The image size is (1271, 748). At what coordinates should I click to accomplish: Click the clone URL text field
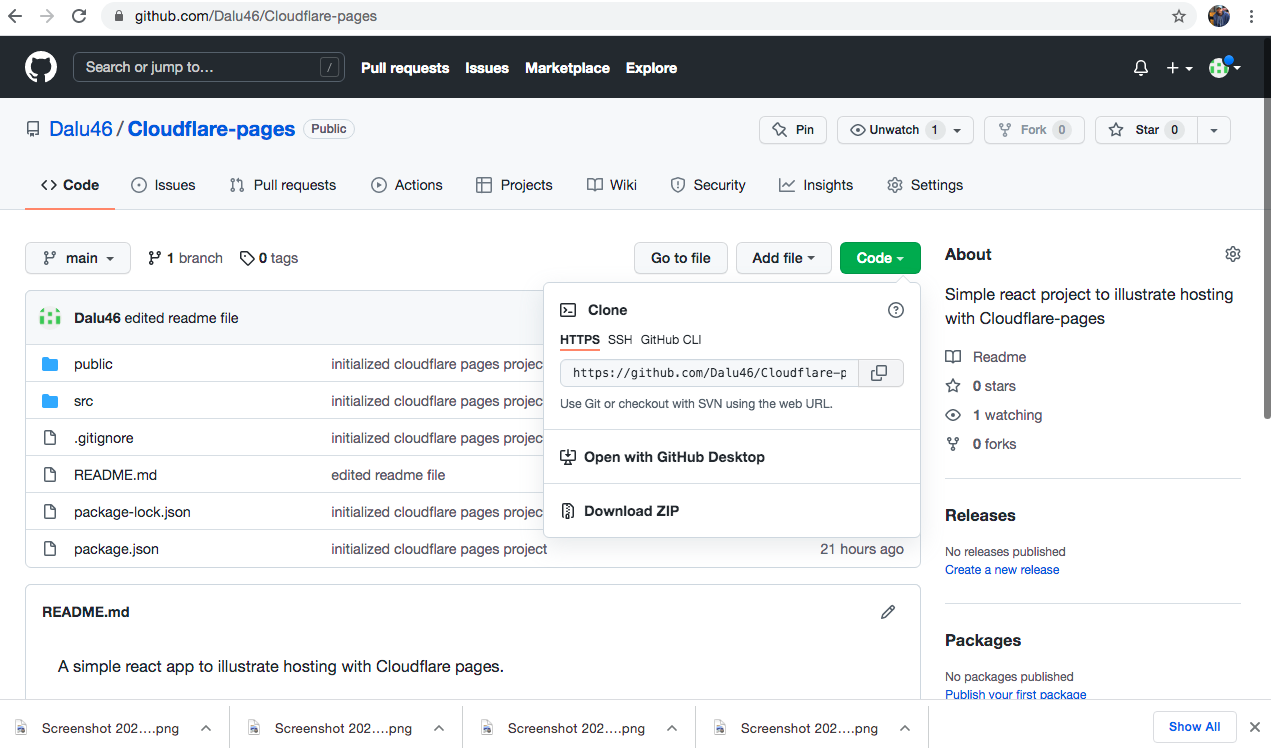tap(708, 373)
